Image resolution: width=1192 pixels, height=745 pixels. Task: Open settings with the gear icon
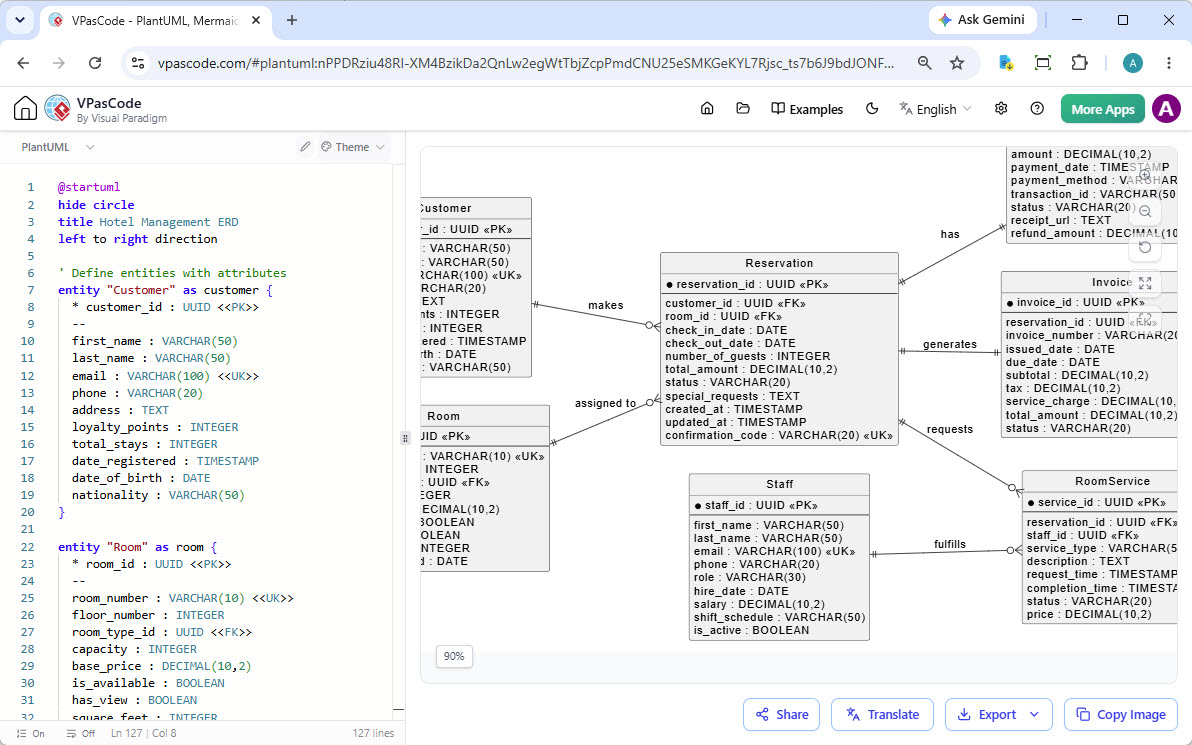click(x=1001, y=109)
